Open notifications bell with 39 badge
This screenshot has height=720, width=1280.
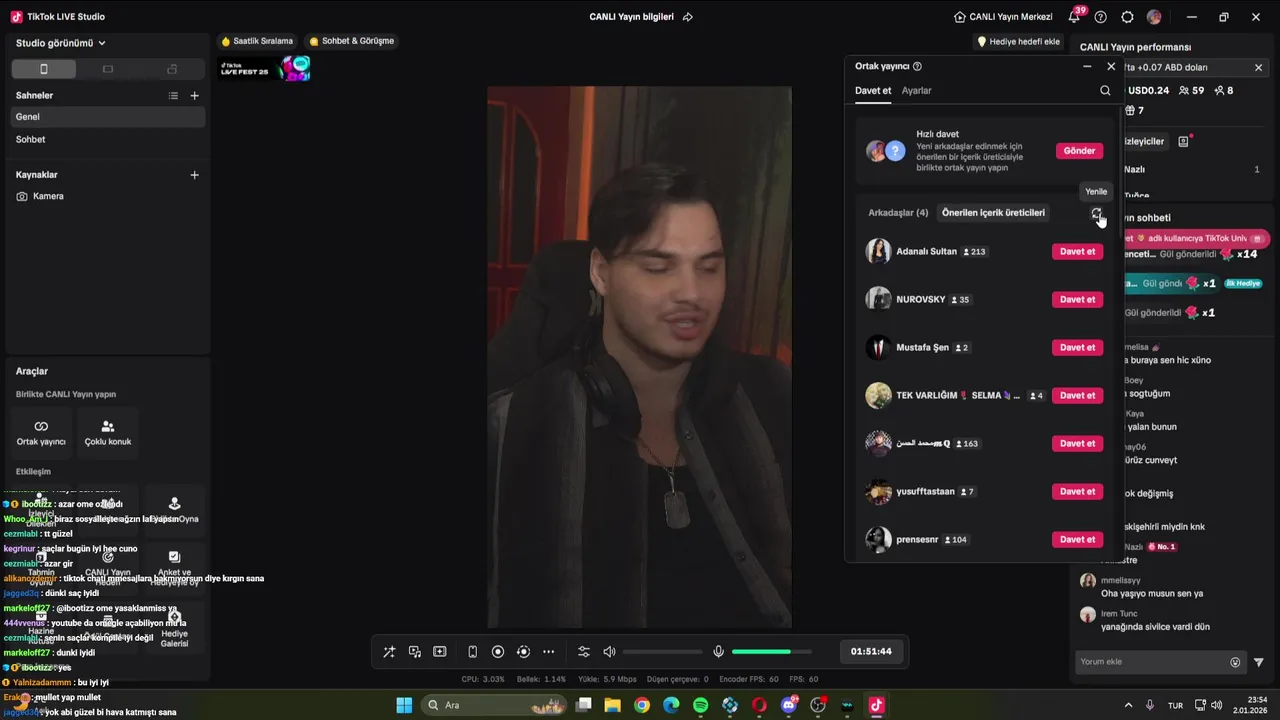[1074, 17]
